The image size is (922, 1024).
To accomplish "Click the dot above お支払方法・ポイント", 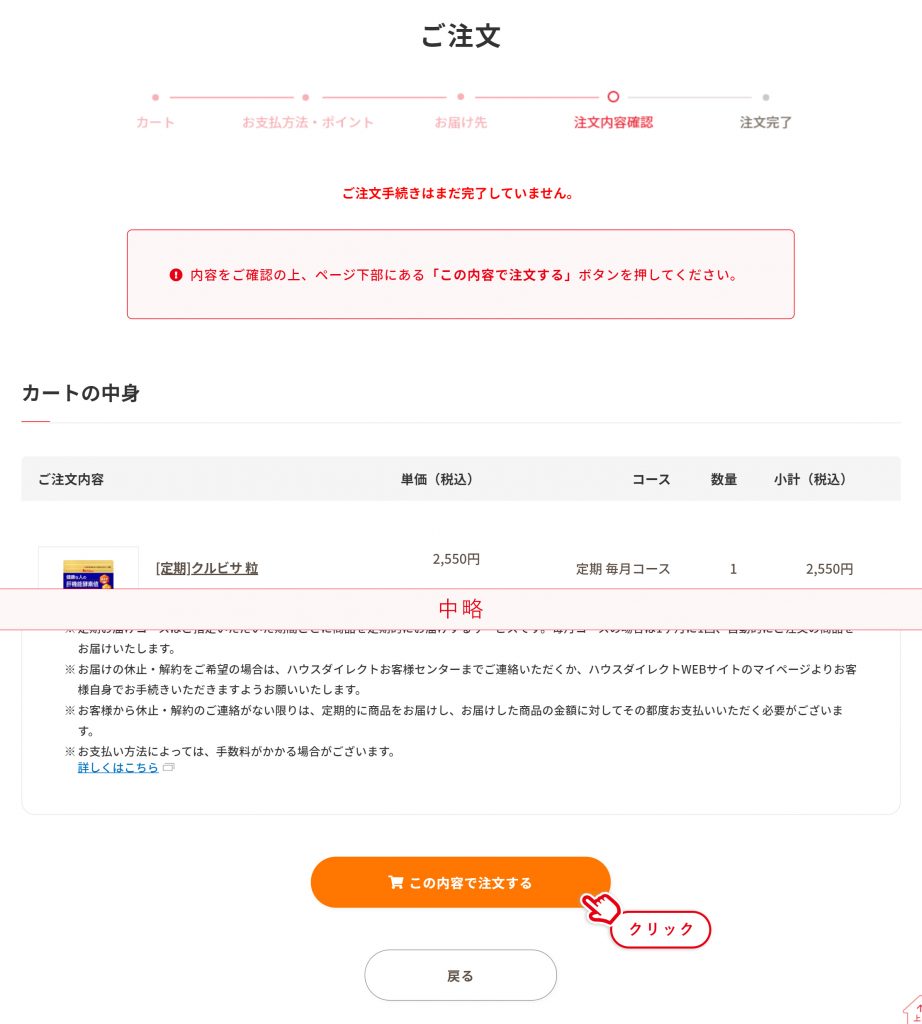I will click(x=306, y=97).
